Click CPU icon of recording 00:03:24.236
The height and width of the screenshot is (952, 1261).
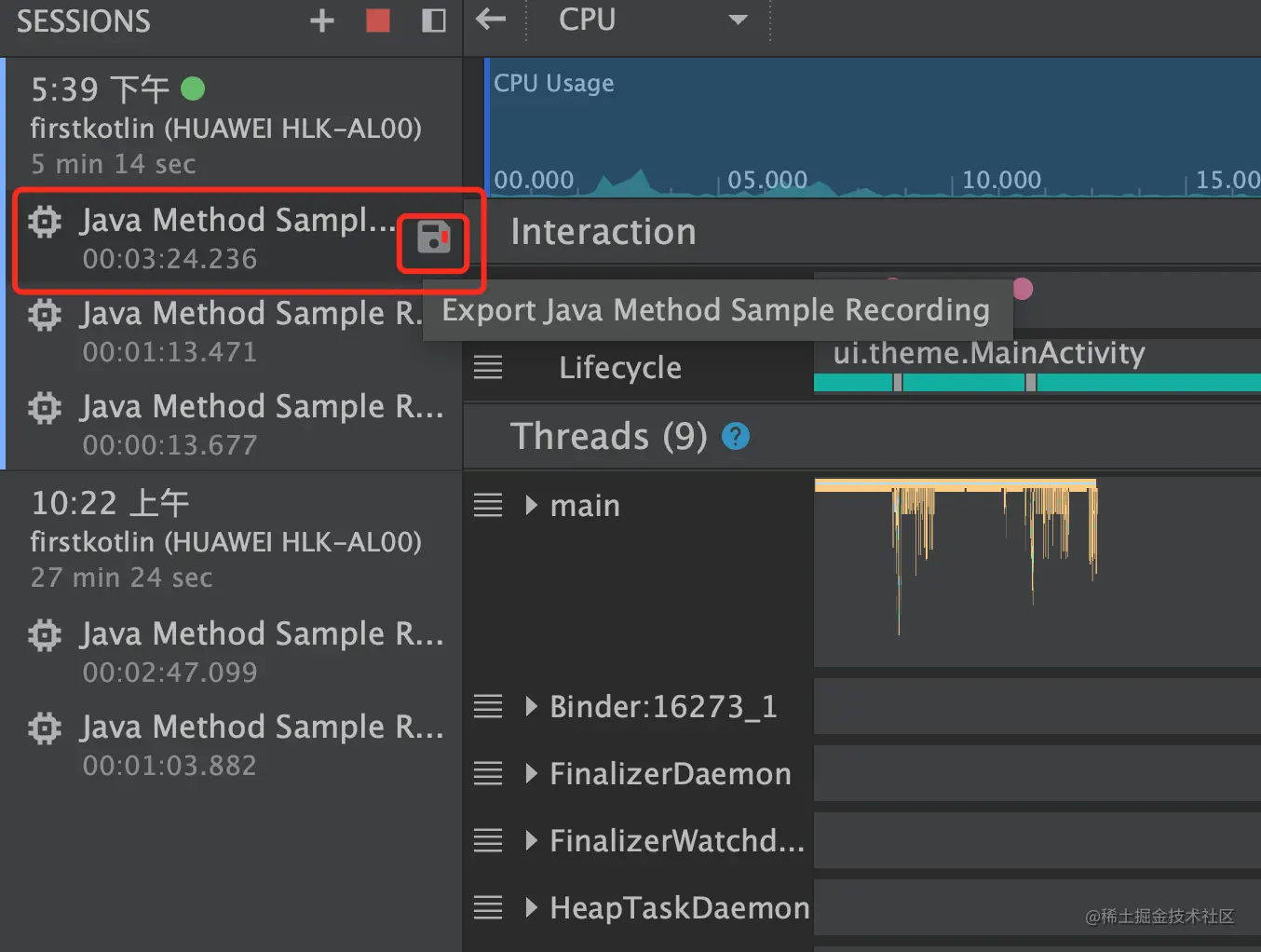click(x=45, y=221)
